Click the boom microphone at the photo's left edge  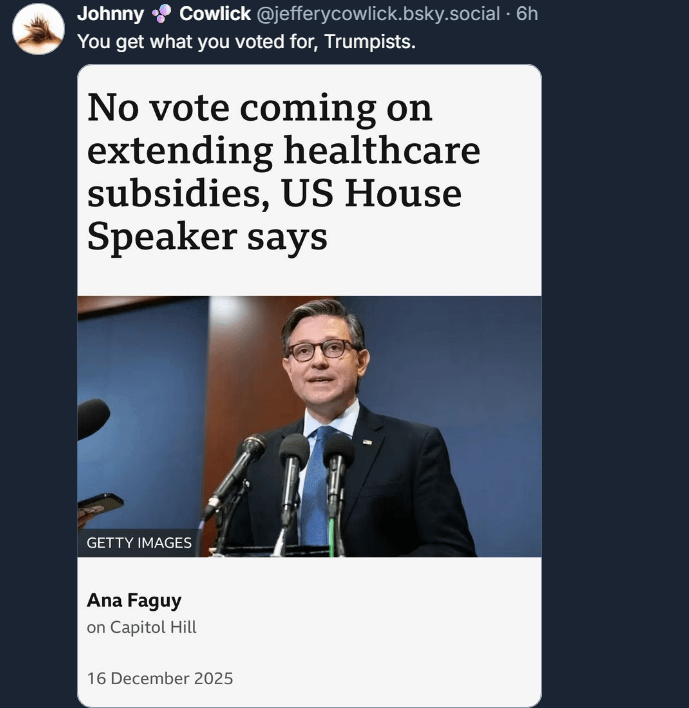click(x=93, y=419)
